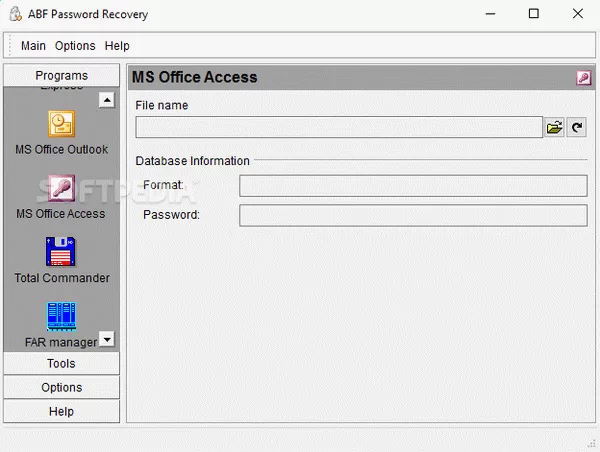Select the MS Office Access icon
The image size is (600, 452).
pyautogui.click(x=61, y=188)
